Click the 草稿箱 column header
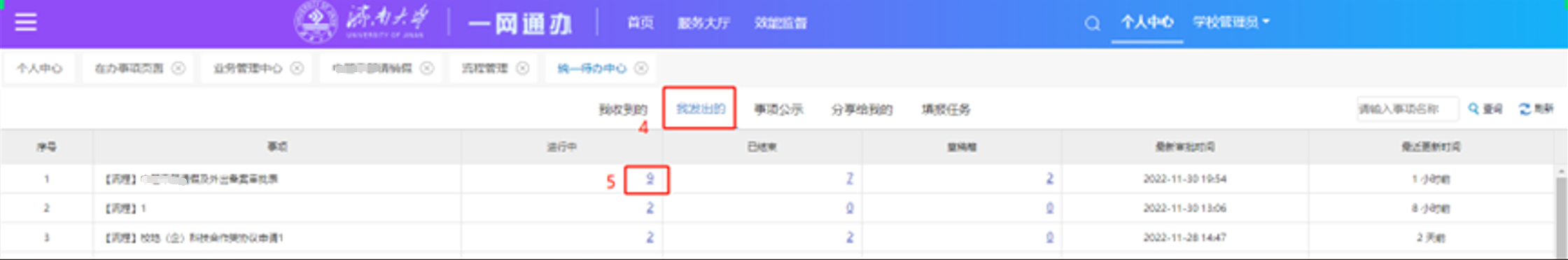Image resolution: width=1568 pixels, height=260 pixels. pos(962,146)
